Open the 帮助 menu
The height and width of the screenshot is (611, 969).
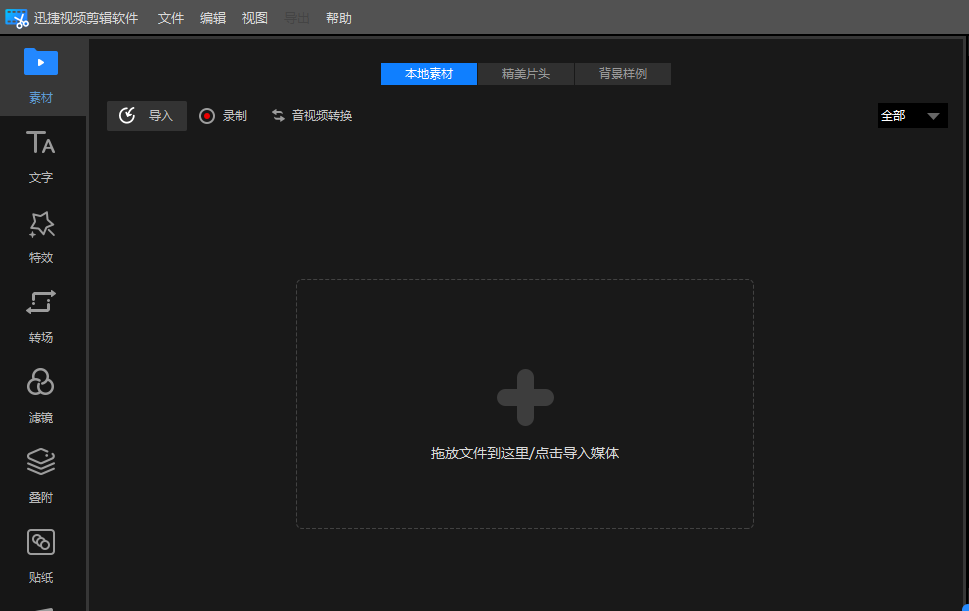339,19
